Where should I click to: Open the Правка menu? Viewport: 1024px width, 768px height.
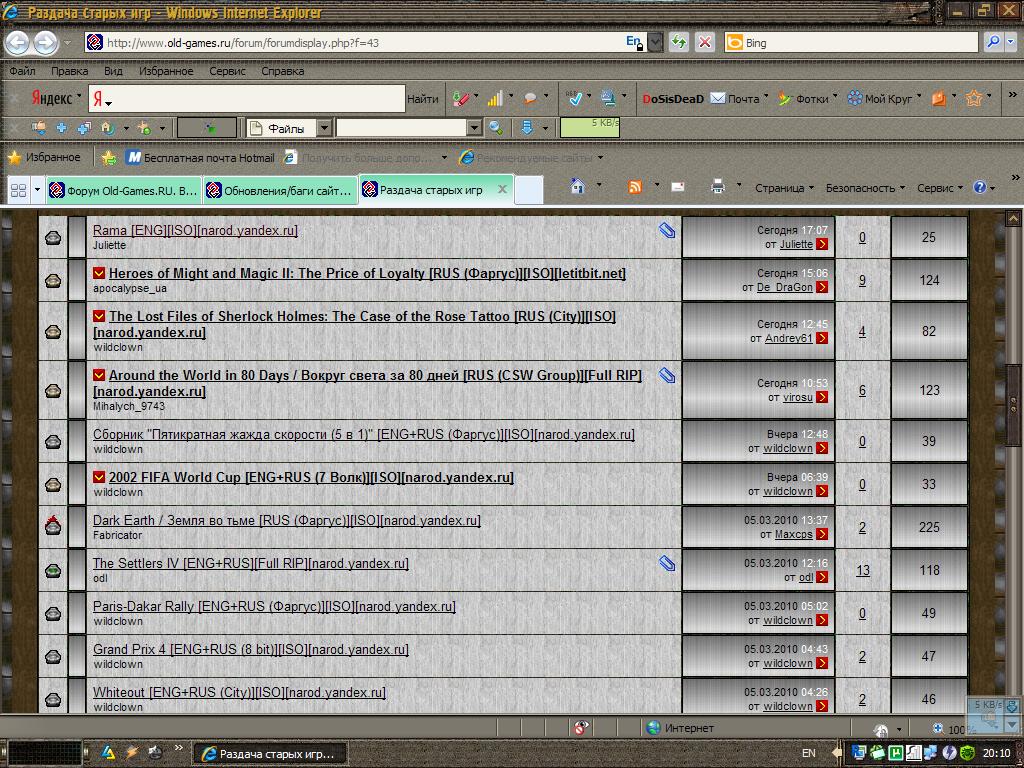(x=69, y=71)
